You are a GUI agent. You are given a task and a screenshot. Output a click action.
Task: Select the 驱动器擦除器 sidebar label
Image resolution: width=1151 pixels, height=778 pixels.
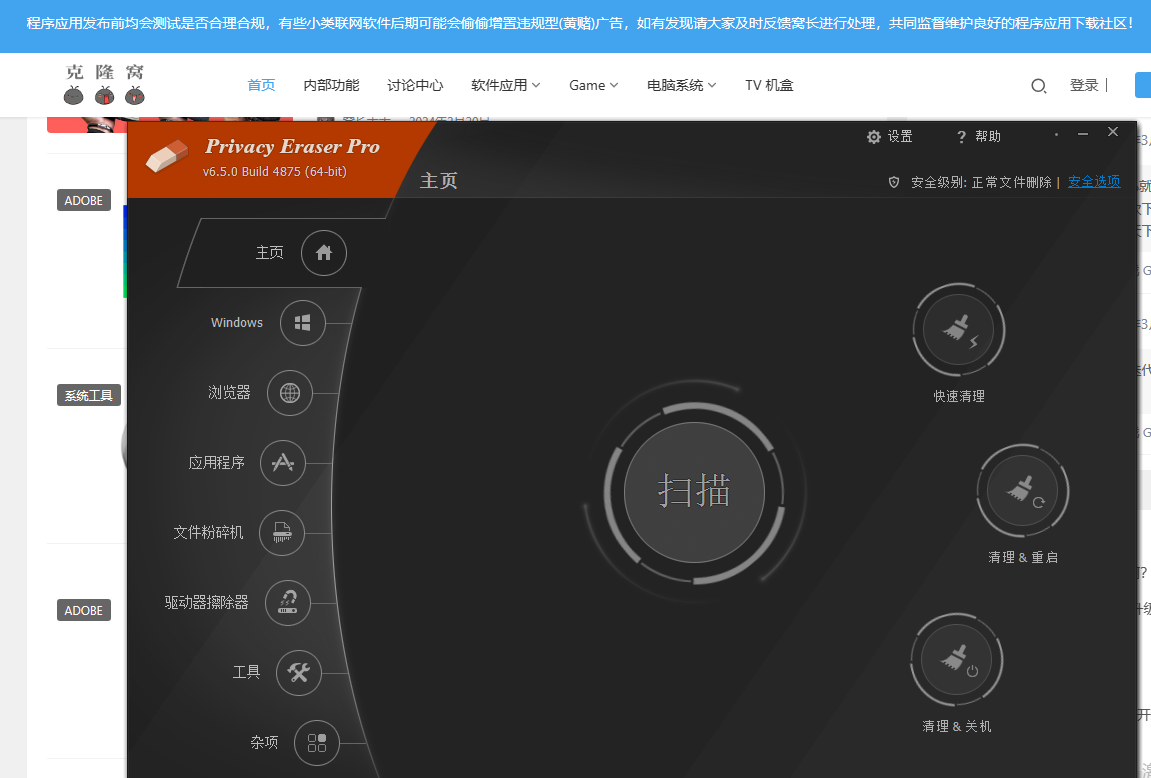(x=206, y=603)
